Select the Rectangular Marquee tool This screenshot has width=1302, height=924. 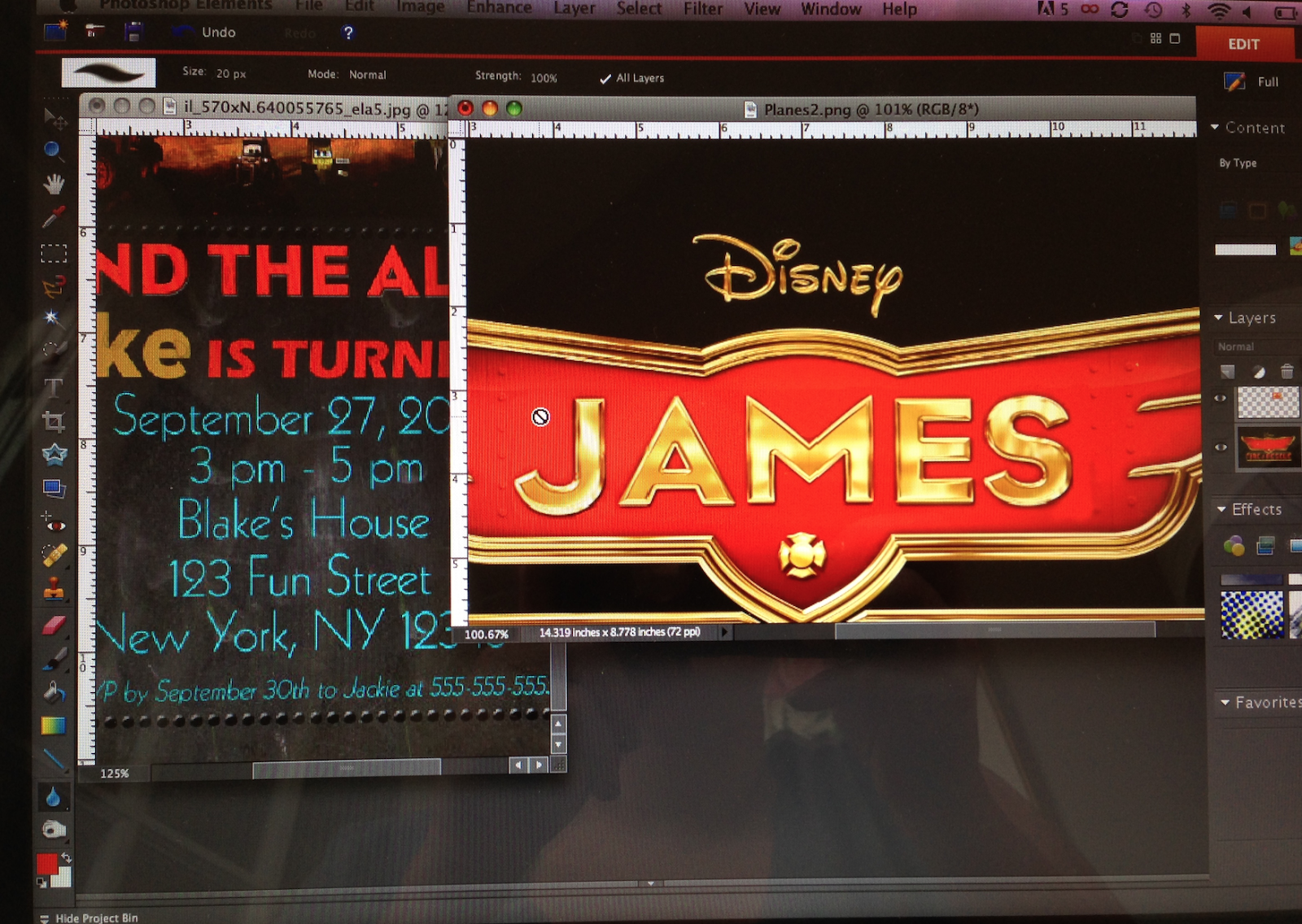[54, 253]
